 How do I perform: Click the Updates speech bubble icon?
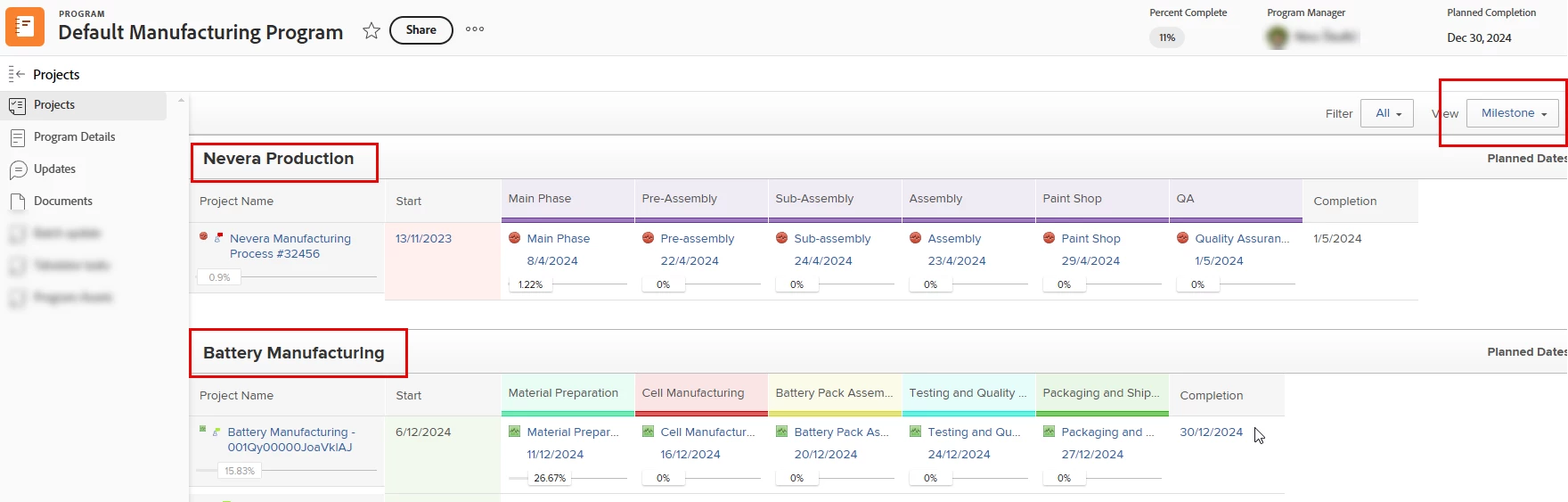pos(17,170)
